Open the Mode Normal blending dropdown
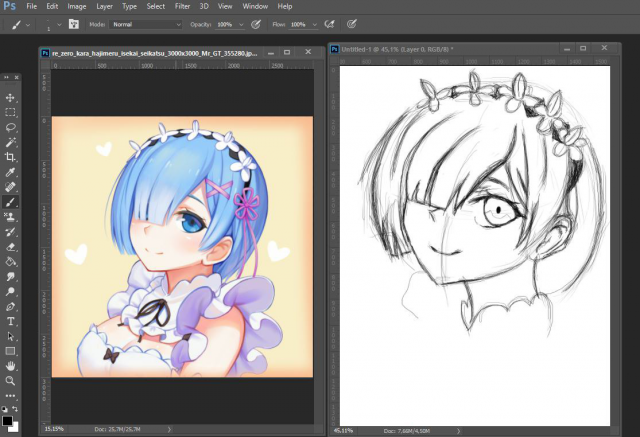Screen dimensions: 640x437 pyautogui.click(x=146, y=24)
